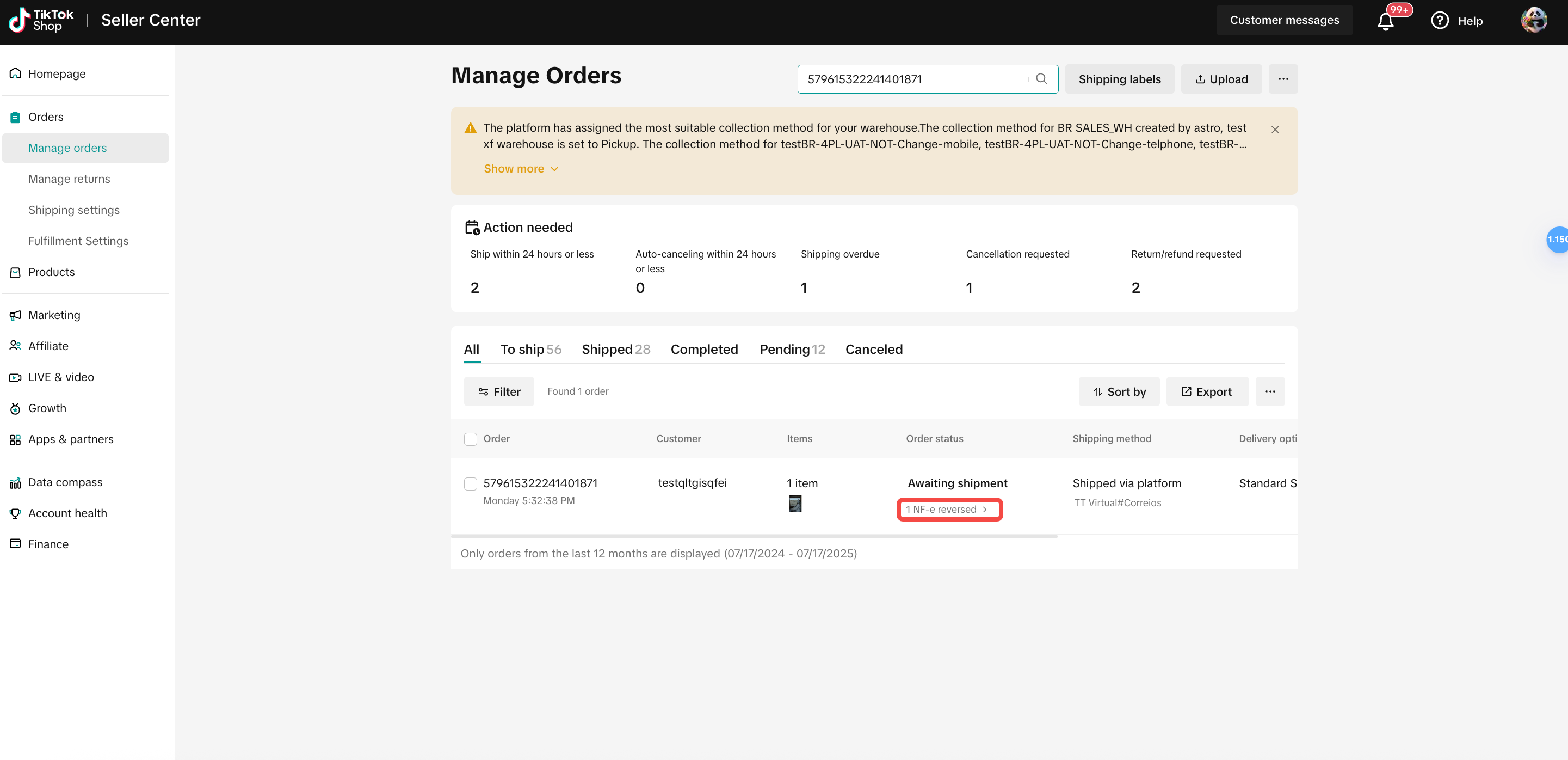Click the search magnifier icon
Screen dimensions: 1568x760
pyautogui.click(x=1041, y=79)
